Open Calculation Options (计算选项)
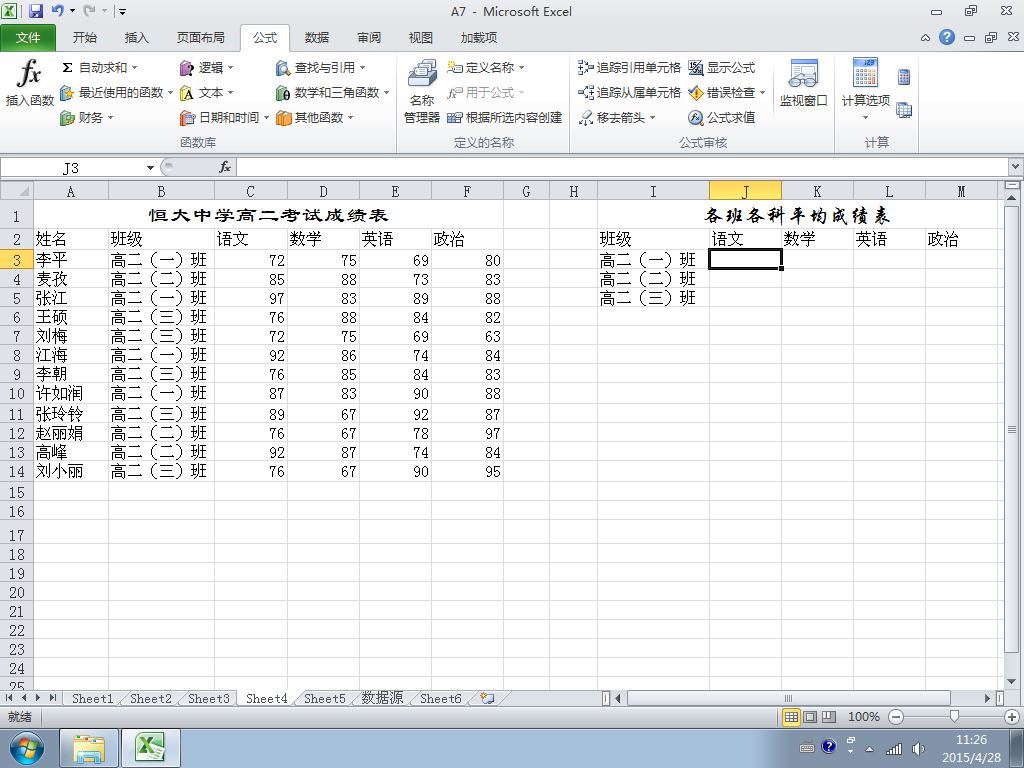 click(x=865, y=89)
